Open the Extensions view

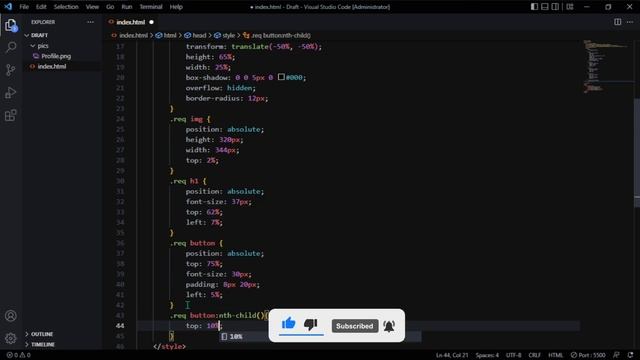coord(11,116)
